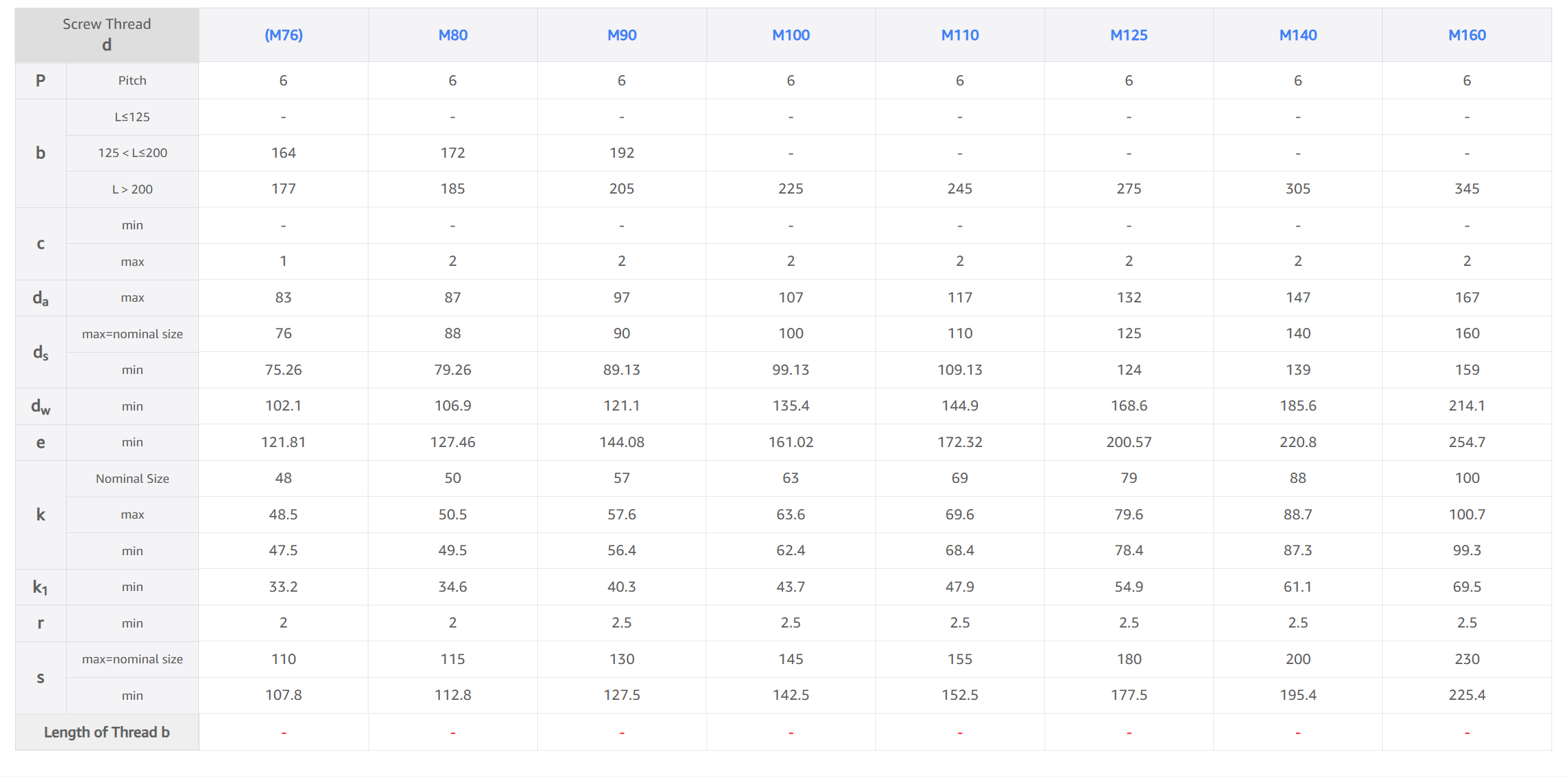Select the red dash under M160 column

[x=1467, y=733]
